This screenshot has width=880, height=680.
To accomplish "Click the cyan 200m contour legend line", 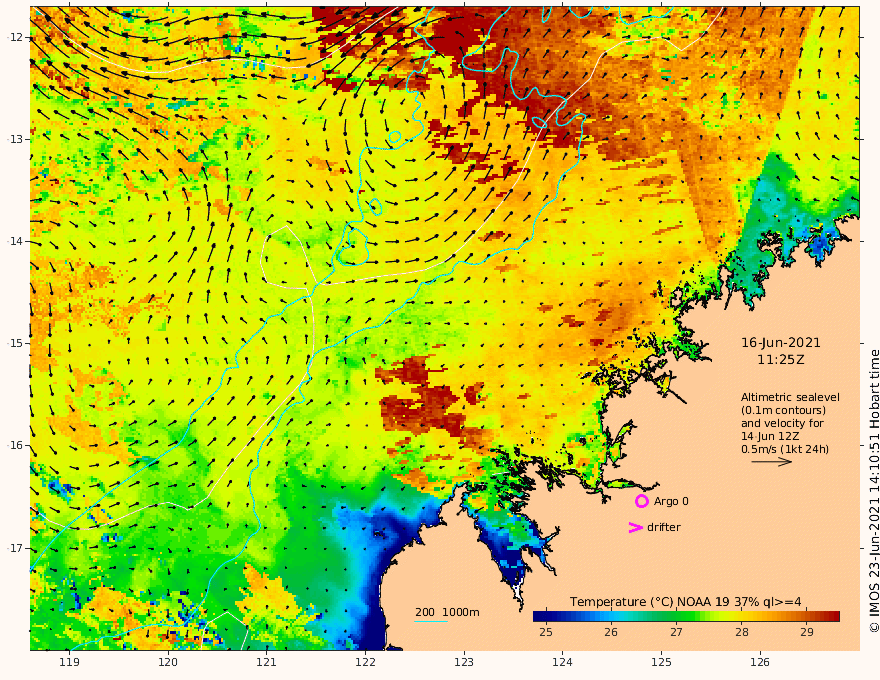I will [x=431, y=621].
